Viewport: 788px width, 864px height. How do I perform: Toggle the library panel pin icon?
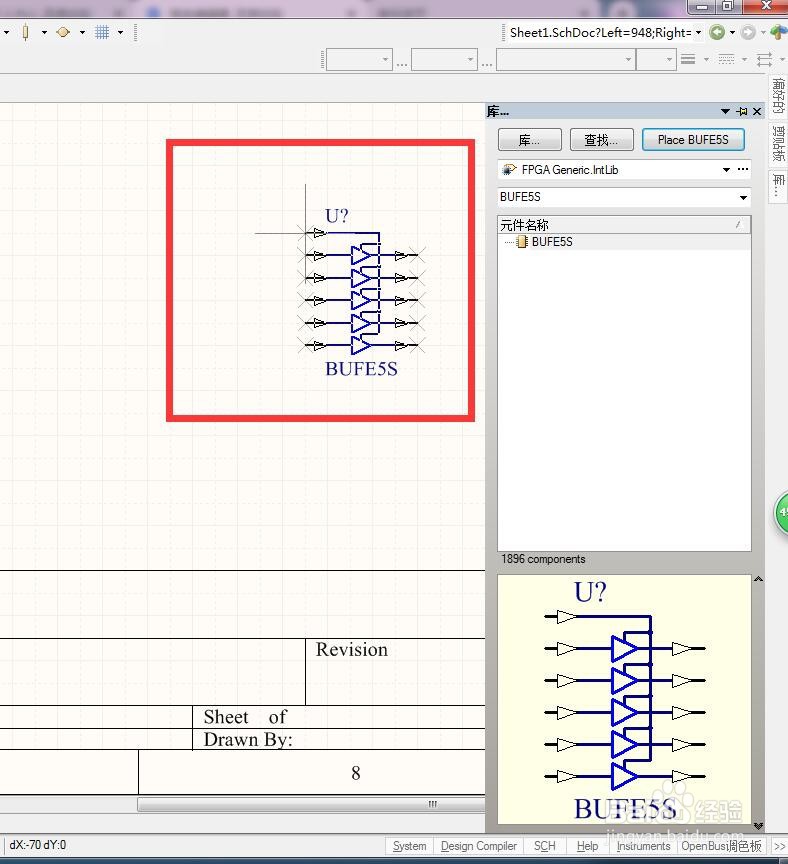pos(742,111)
